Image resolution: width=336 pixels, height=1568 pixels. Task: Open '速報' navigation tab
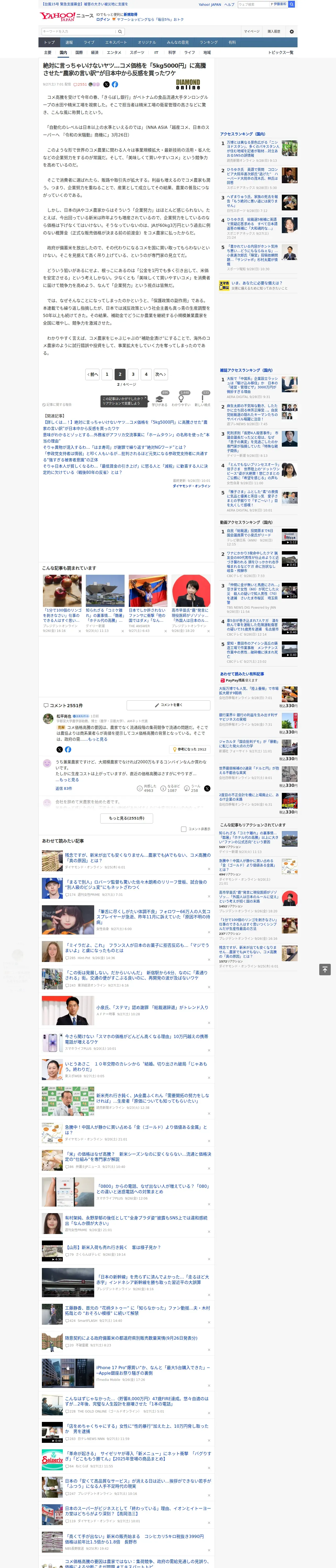69,43
